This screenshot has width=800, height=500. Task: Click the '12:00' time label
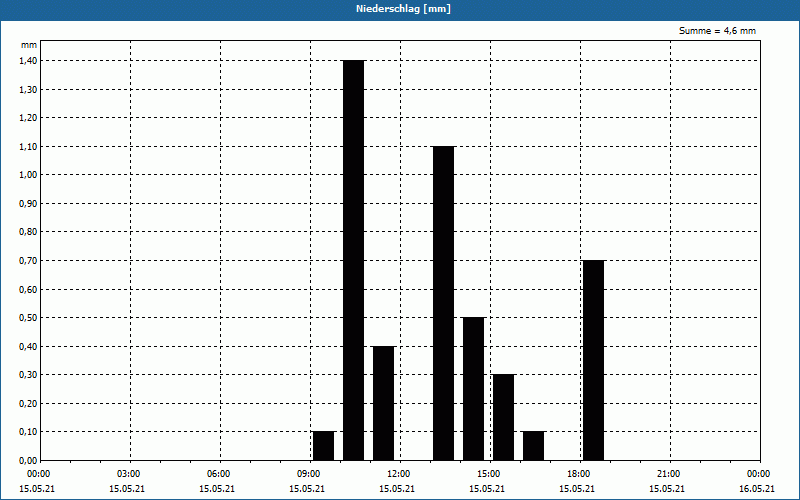(x=399, y=474)
